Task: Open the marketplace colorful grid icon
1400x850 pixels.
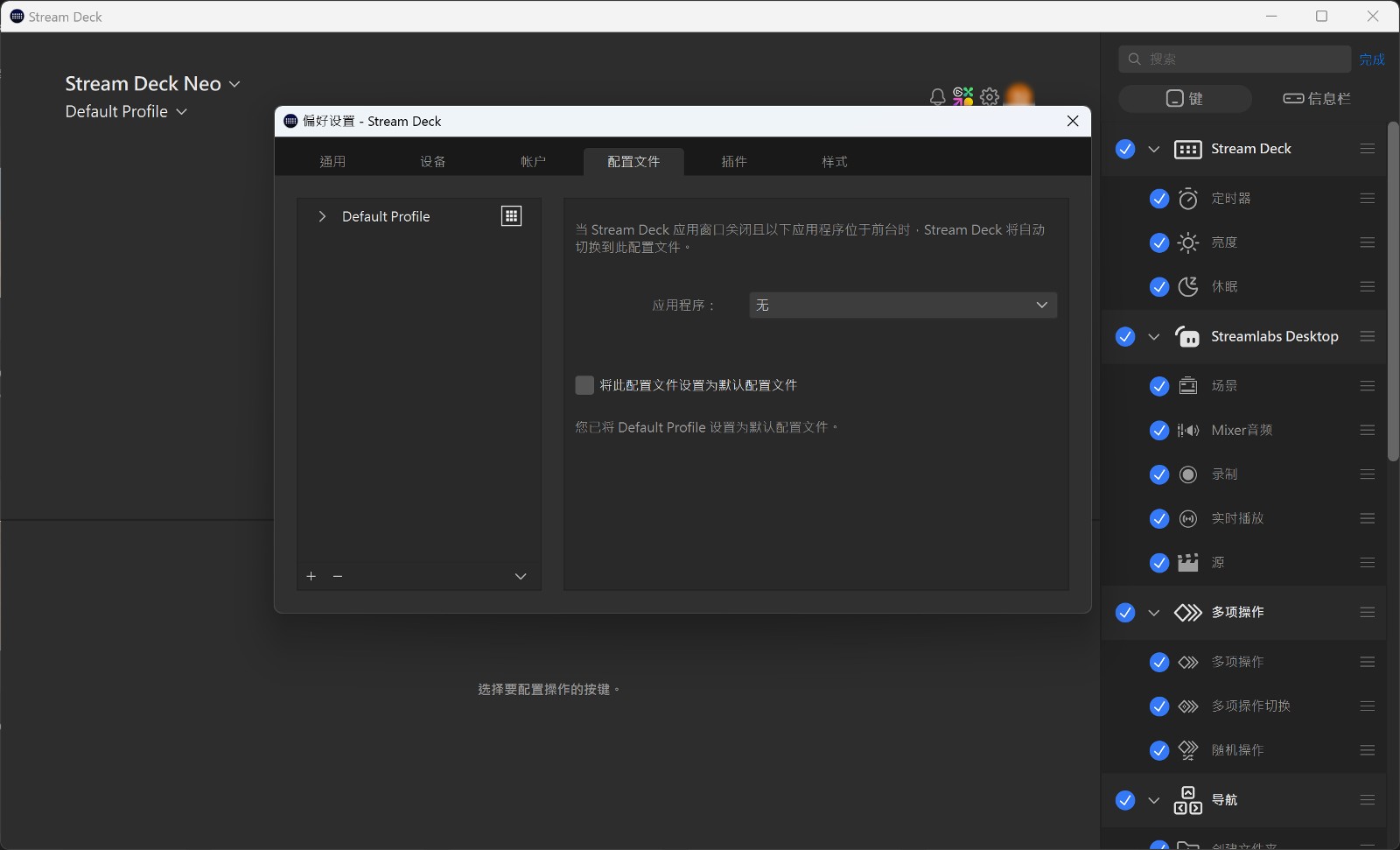Action: tap(963, 96)
